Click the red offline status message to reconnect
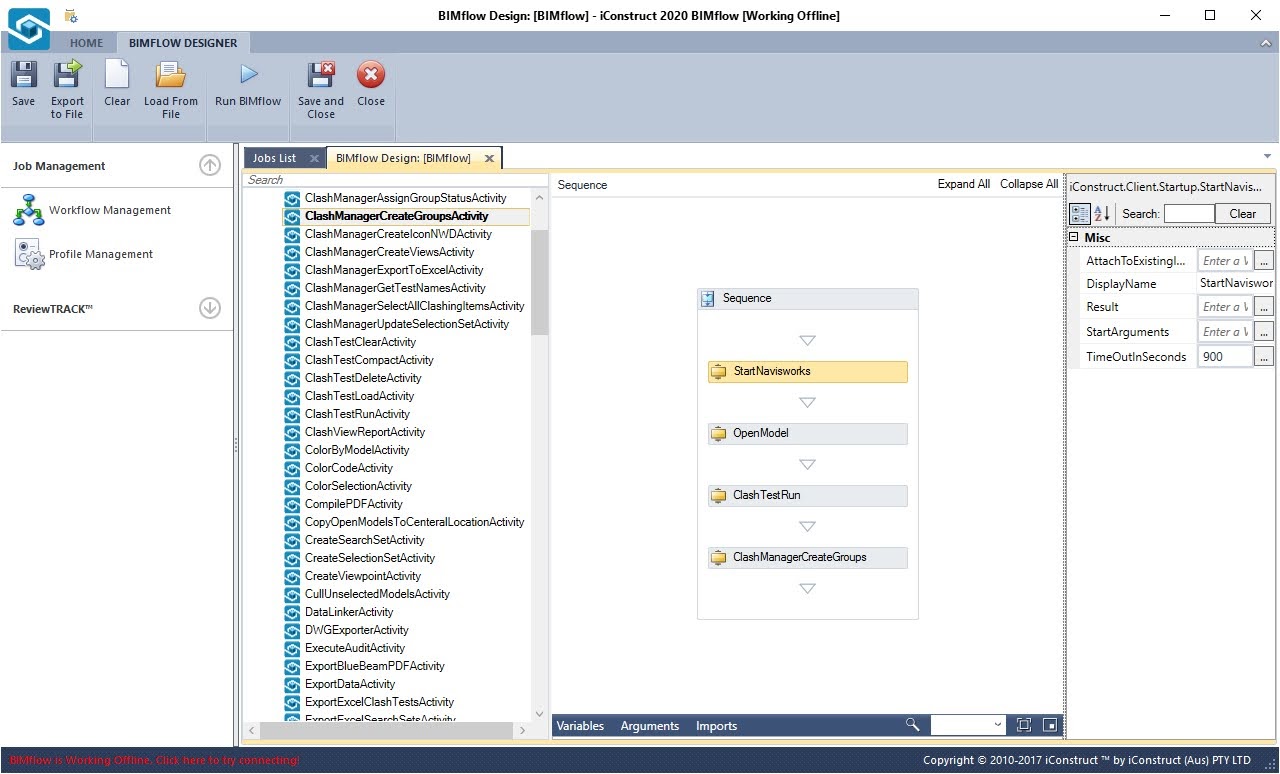The image size is (1280, 774). (x=155, y=760)
